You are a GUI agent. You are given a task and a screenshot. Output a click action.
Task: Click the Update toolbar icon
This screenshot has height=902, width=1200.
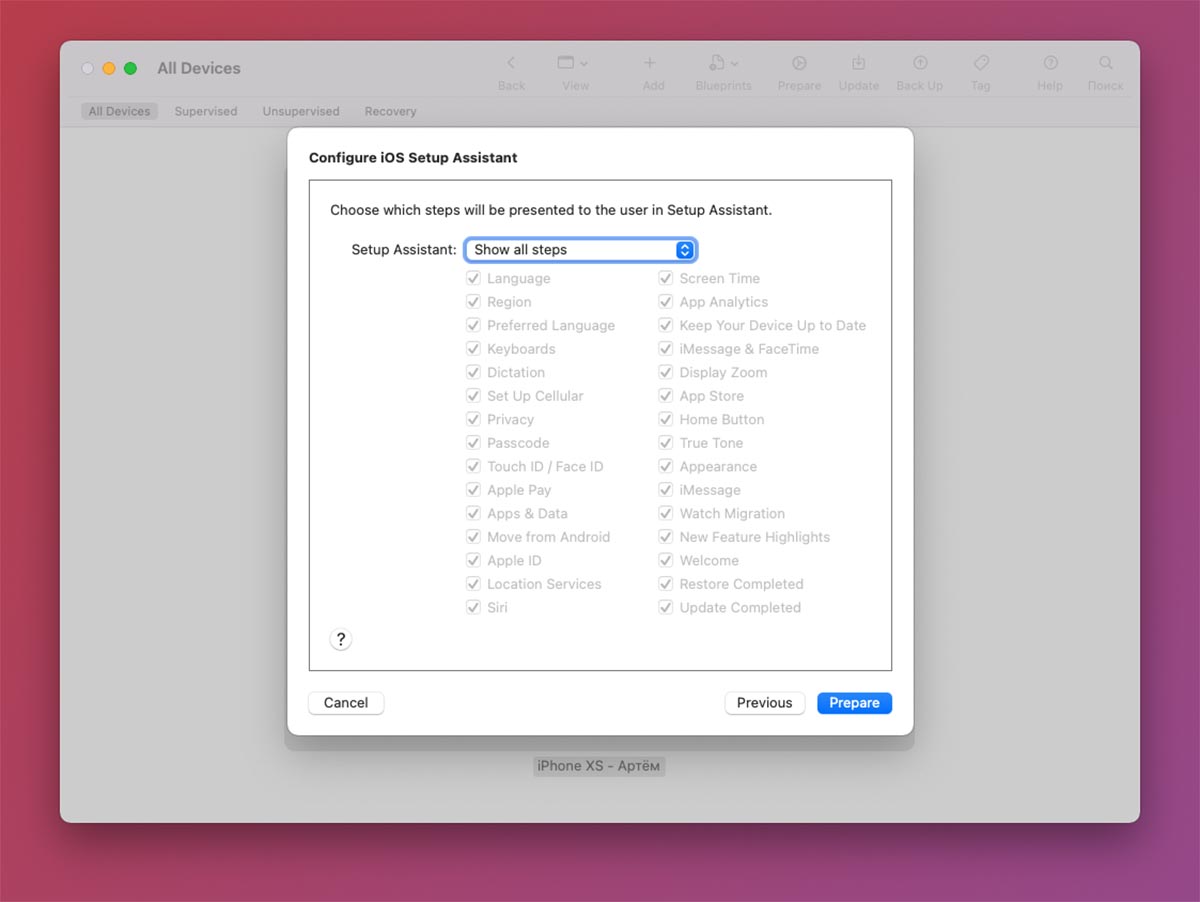coord(858,63)
